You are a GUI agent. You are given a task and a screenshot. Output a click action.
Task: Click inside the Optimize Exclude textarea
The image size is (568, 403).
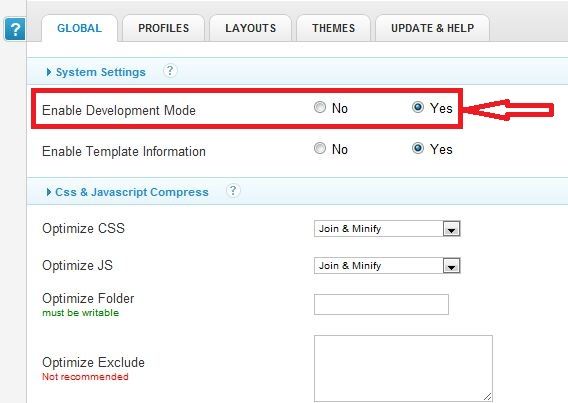click(403, 369)
